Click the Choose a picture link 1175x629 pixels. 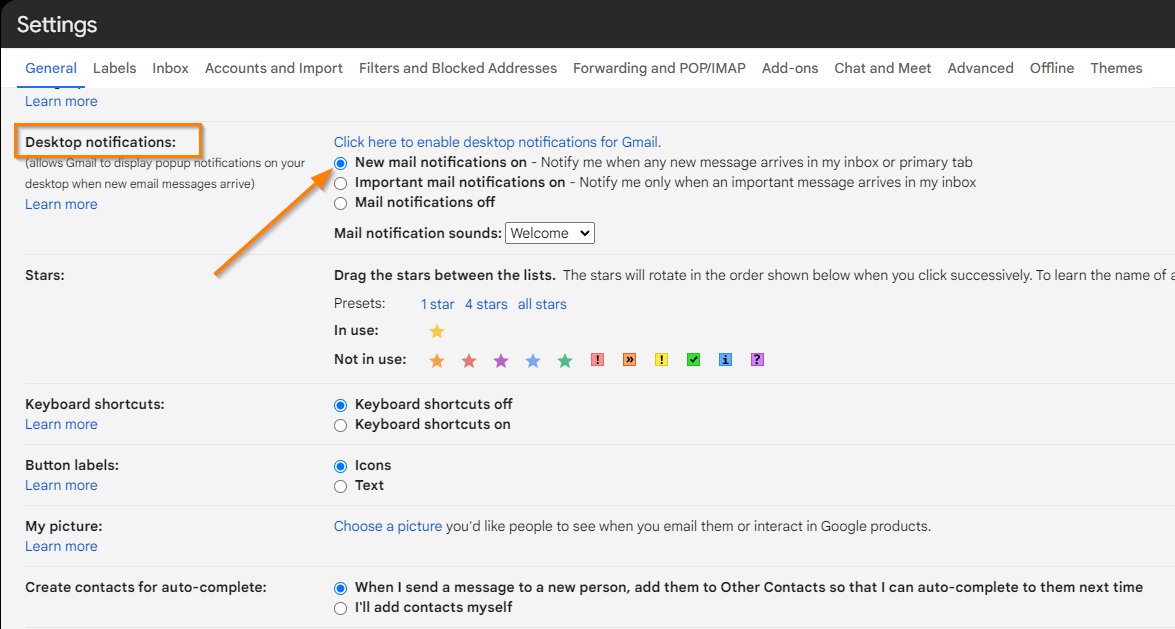(388, 525)
